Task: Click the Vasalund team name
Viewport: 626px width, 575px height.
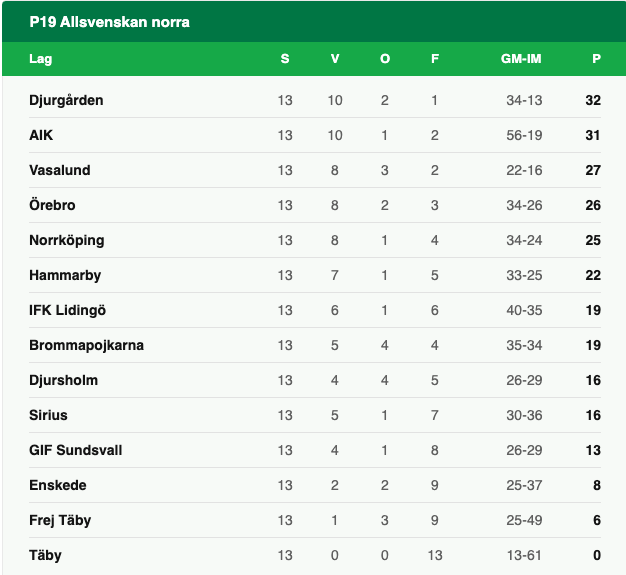Action: pyautogui.click(x=60, y=170)
